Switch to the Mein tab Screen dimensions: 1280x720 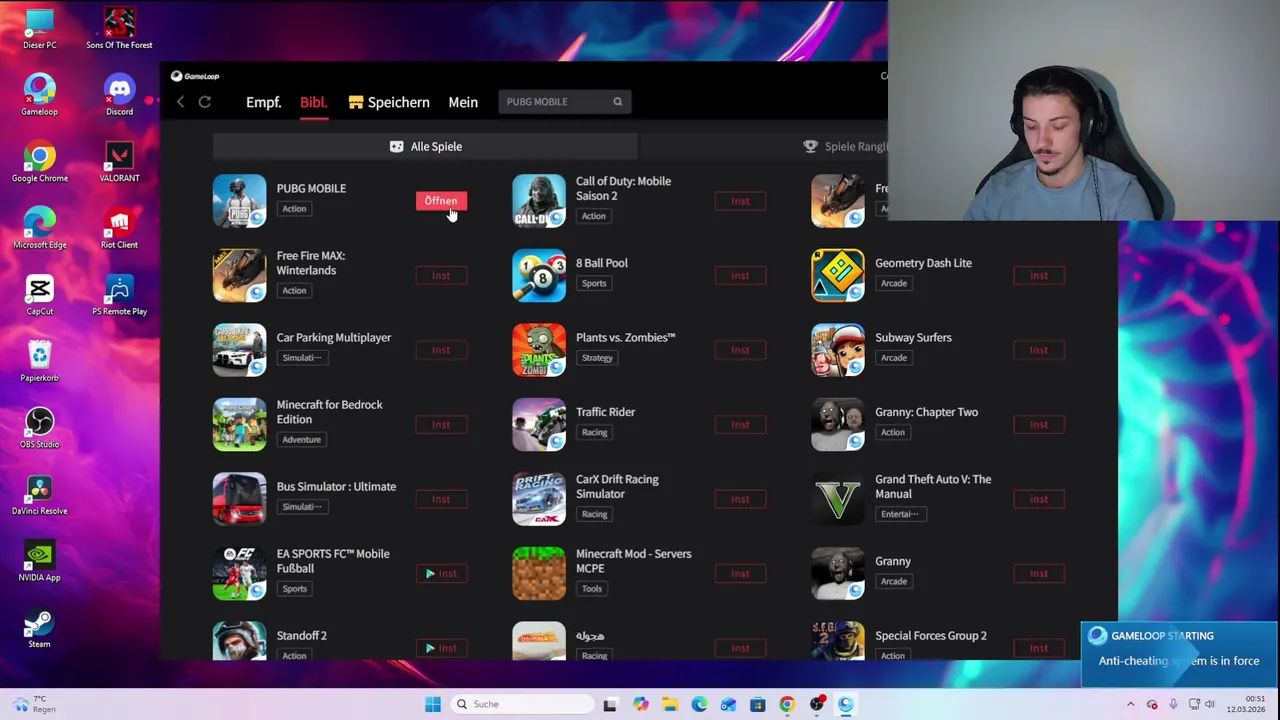tap(463, 102)
